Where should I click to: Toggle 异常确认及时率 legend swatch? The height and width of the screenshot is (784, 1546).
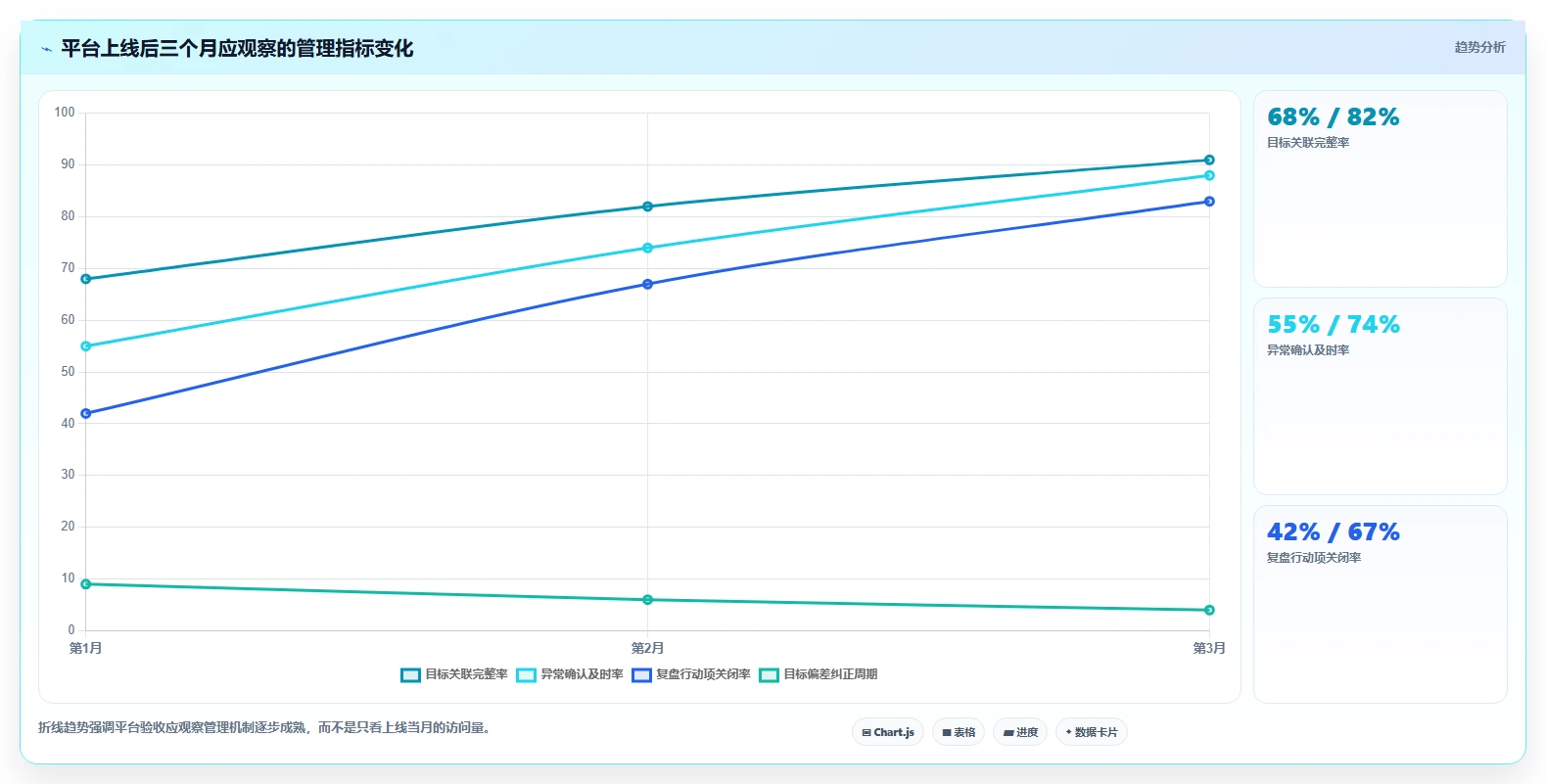click(x=526, y=675)
